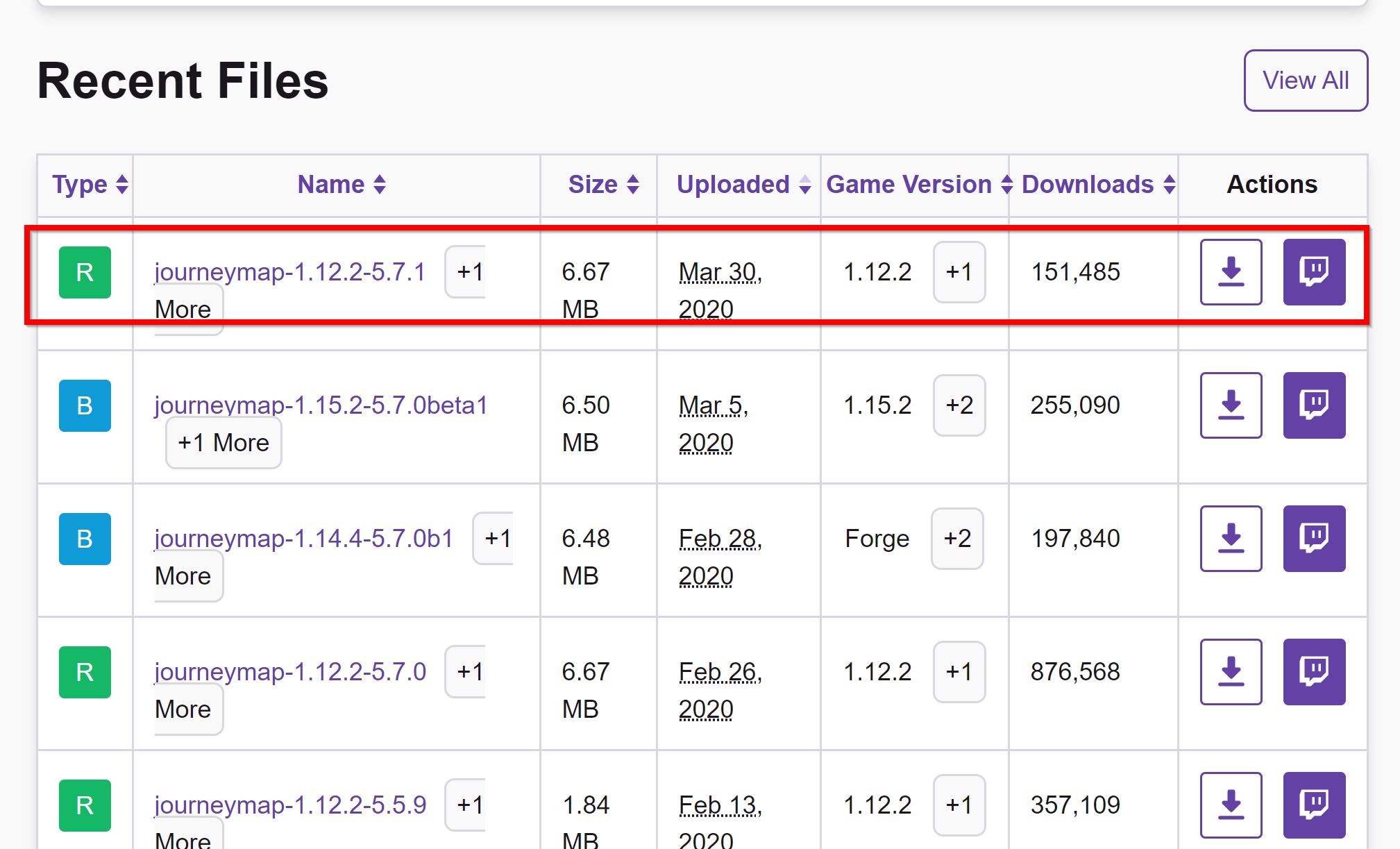Click the Feb 28, 2020 upload date

720,557
